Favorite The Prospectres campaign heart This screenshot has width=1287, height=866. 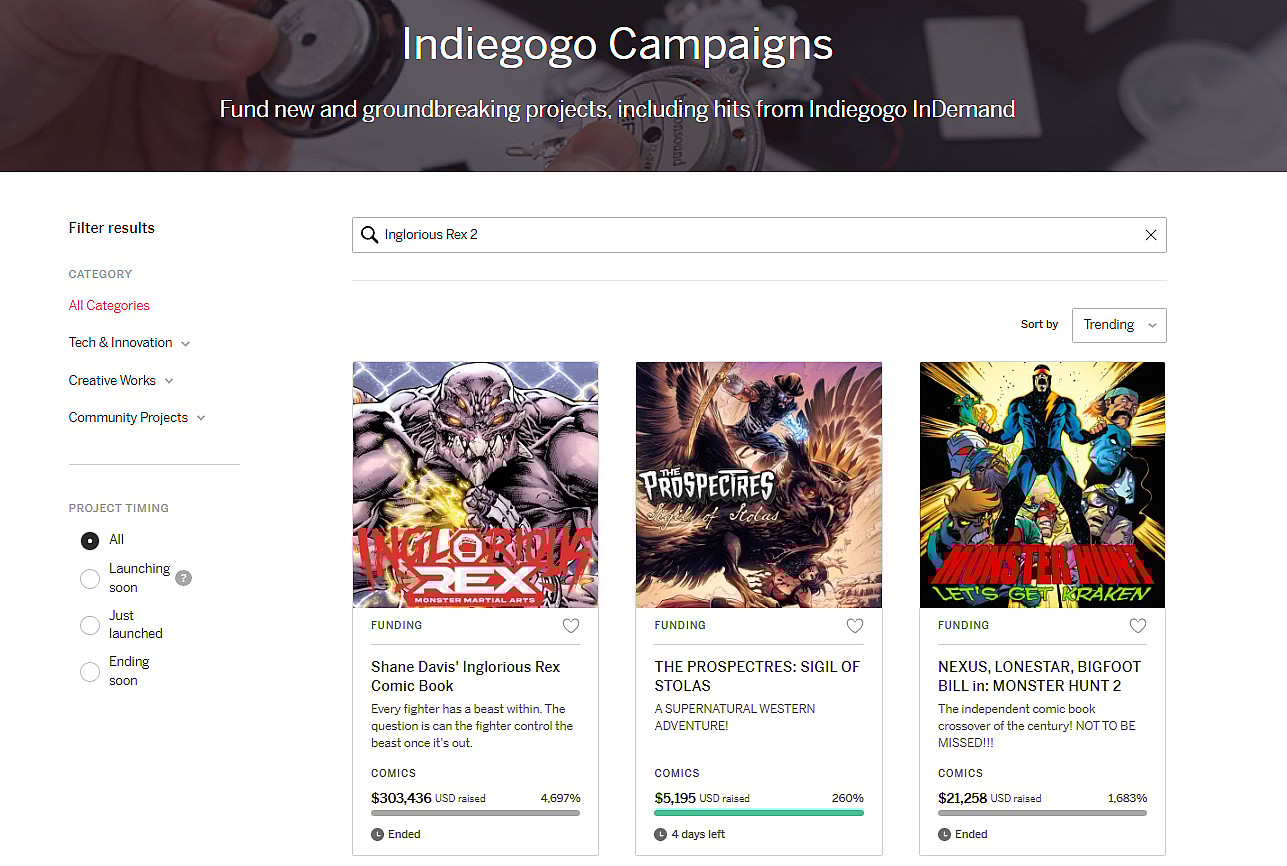coord(855,626)
